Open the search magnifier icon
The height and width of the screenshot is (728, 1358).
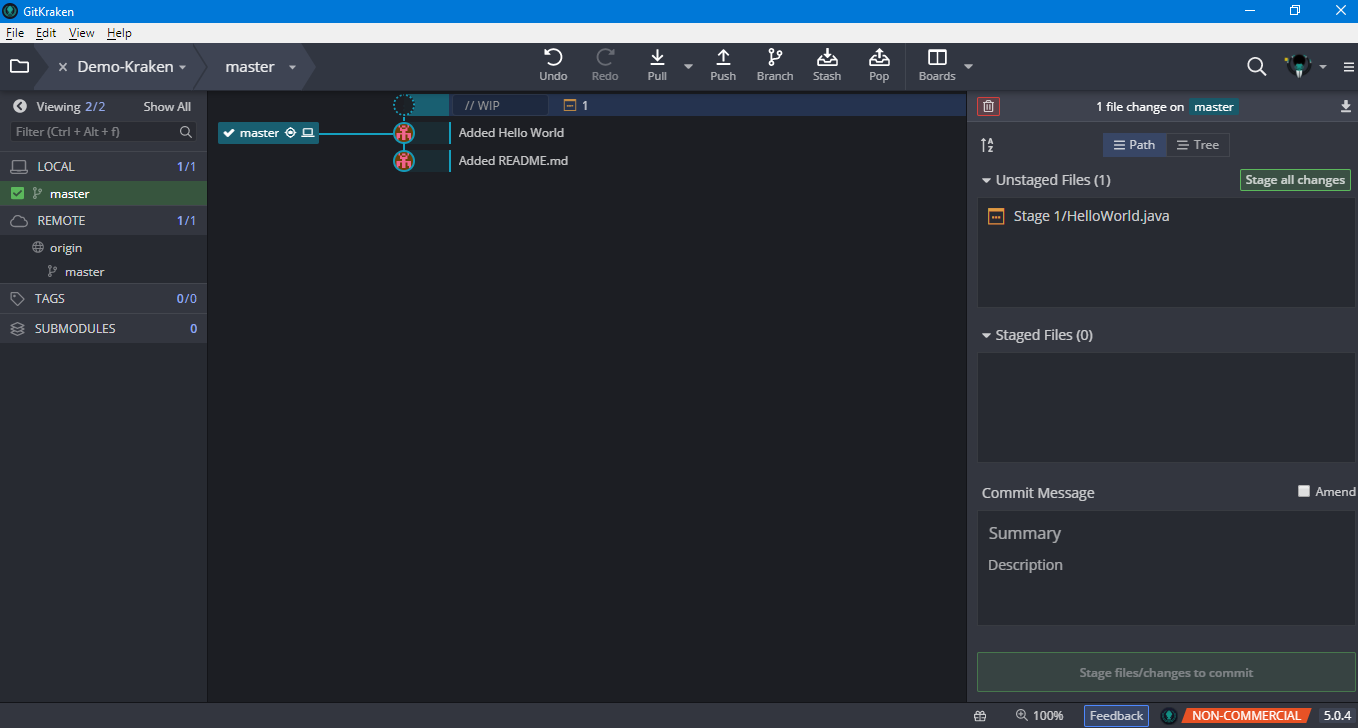(x=1257, y=67)
